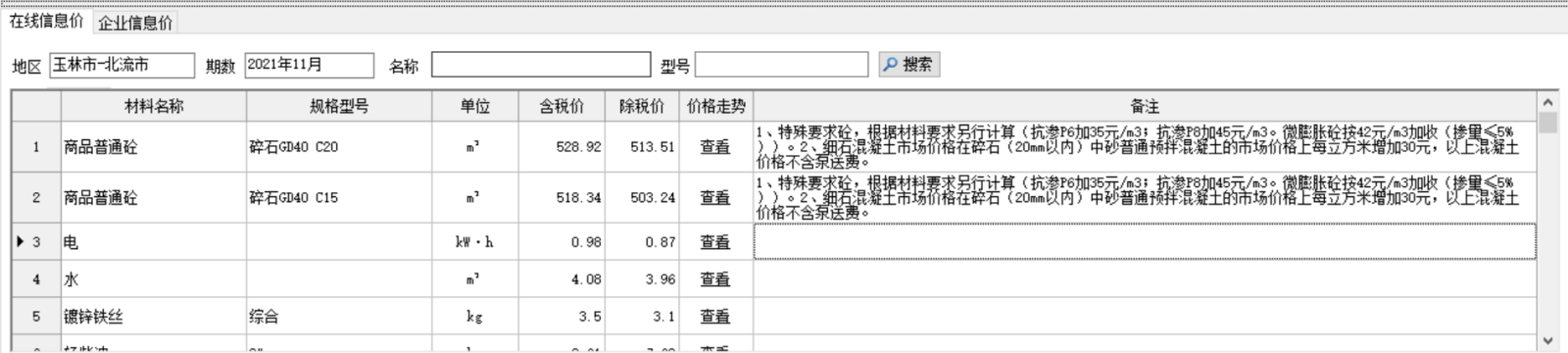Click the 含税价 column header
Viewport: 1568px width, 353px height.
[x=562, y=106]
